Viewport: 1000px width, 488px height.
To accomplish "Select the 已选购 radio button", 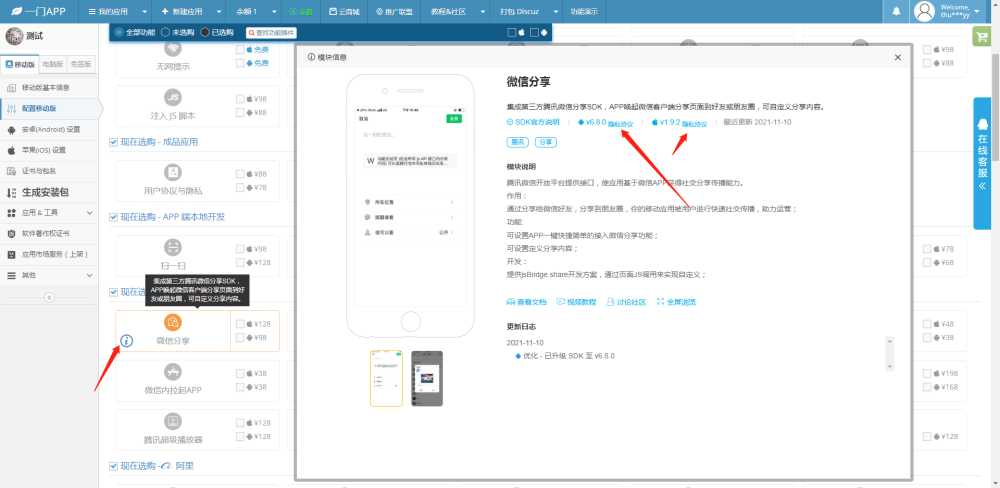I will 205,32.
